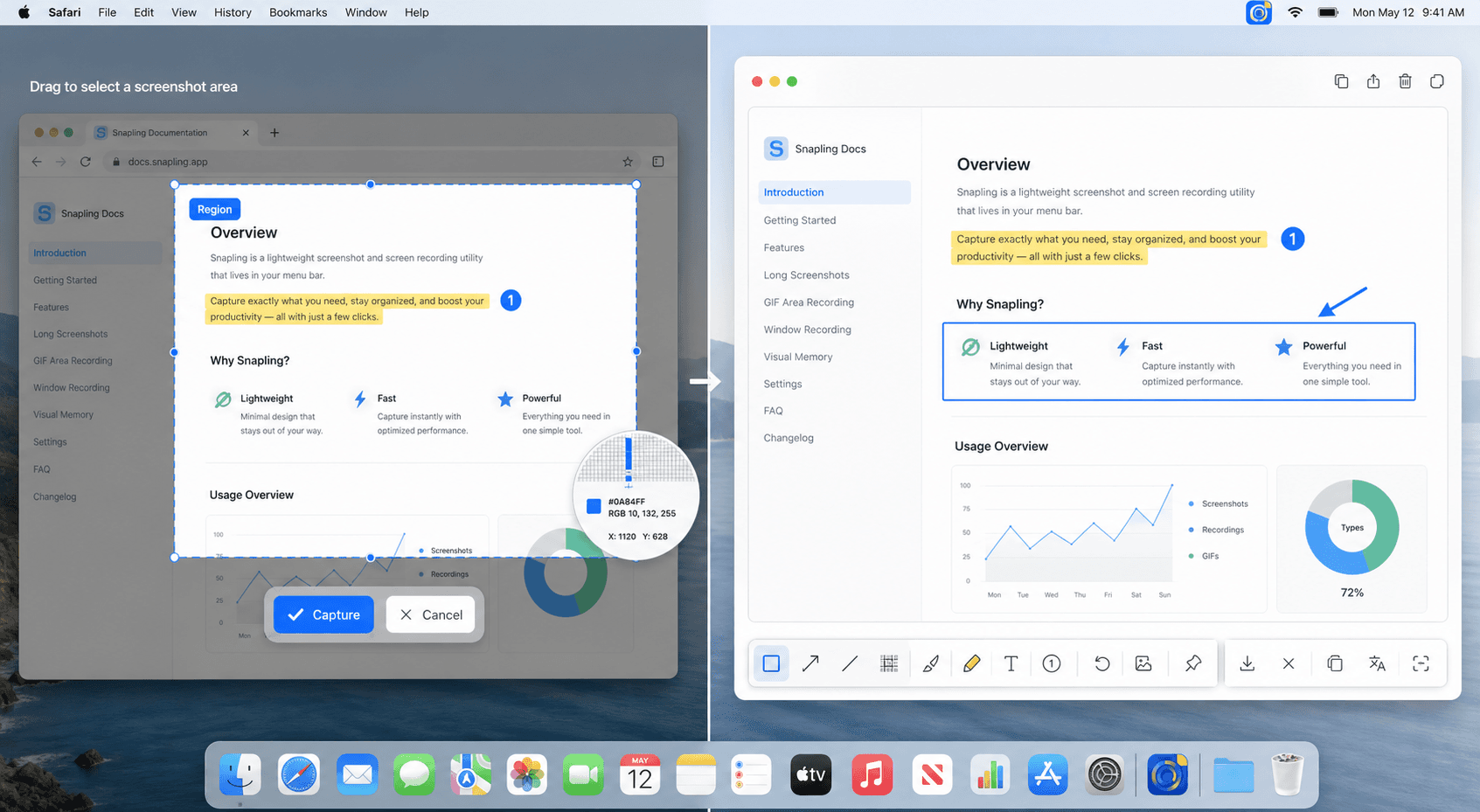Screen dimensions: 1480x812
Task: Confirm the selection with the Capture button
Action: tap(323, 614)
